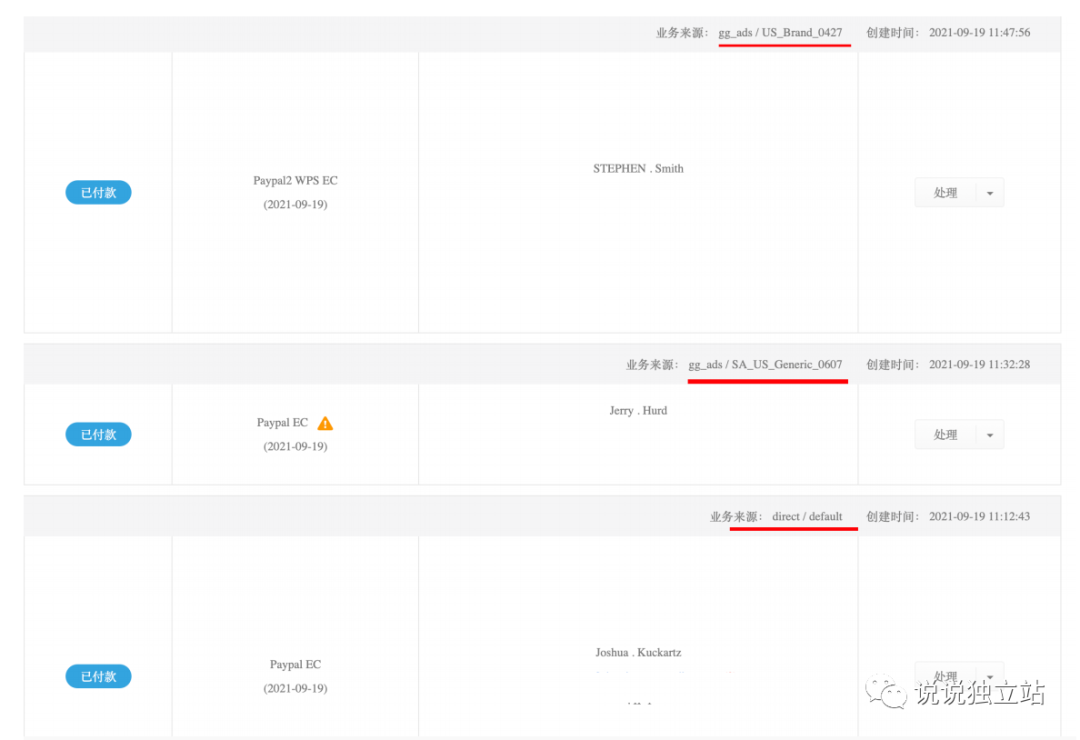This screenshot has width=1080, height=740.
Task: Click the 已付款 badge on Joshua Kuckartz order
Action: pos(97,676)
